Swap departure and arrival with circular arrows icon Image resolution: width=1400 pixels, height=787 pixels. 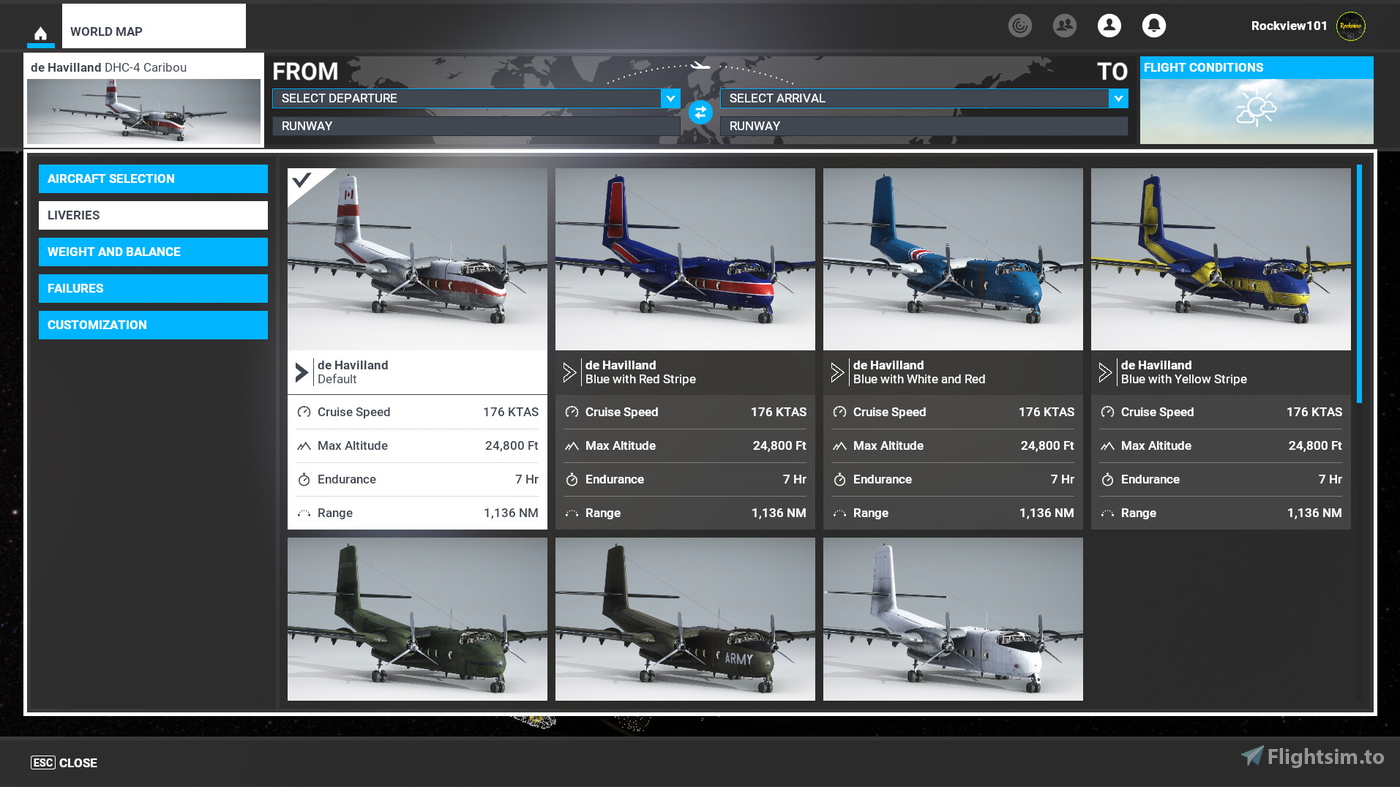pos(700,112)
